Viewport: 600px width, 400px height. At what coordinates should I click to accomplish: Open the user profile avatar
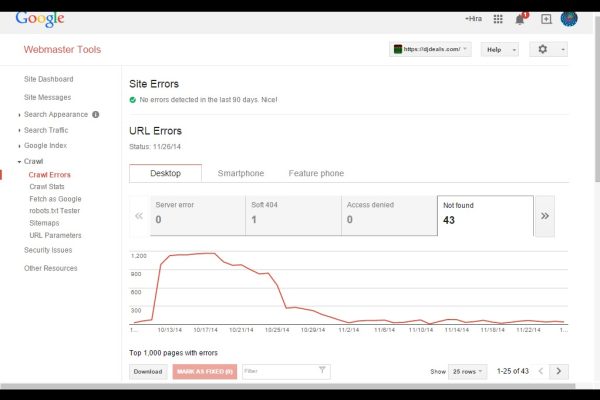[569, 18]
